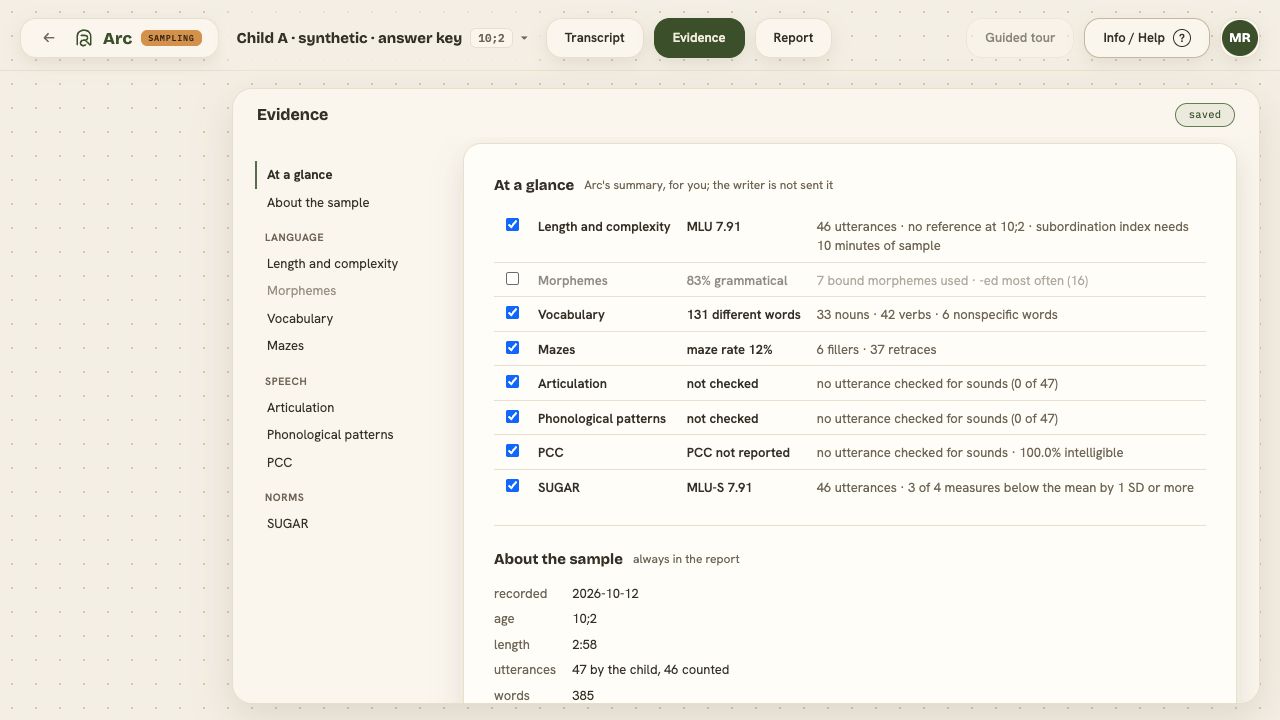
Task: Uncheck the Vocabulary checkbox
Action: coord(513,313)
